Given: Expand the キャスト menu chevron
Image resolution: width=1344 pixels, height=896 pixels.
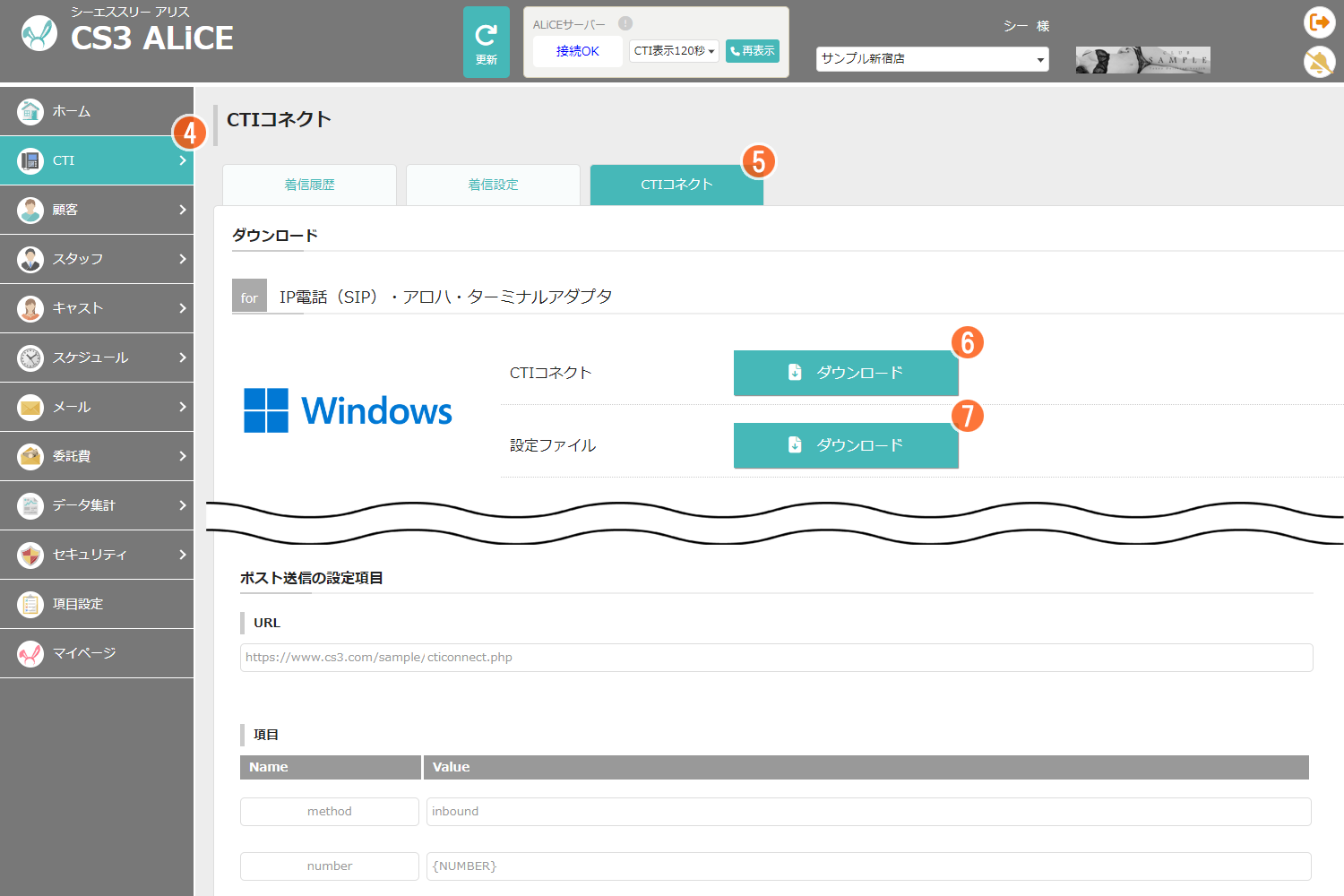Looking at the screenshot, I should point(182,308).
